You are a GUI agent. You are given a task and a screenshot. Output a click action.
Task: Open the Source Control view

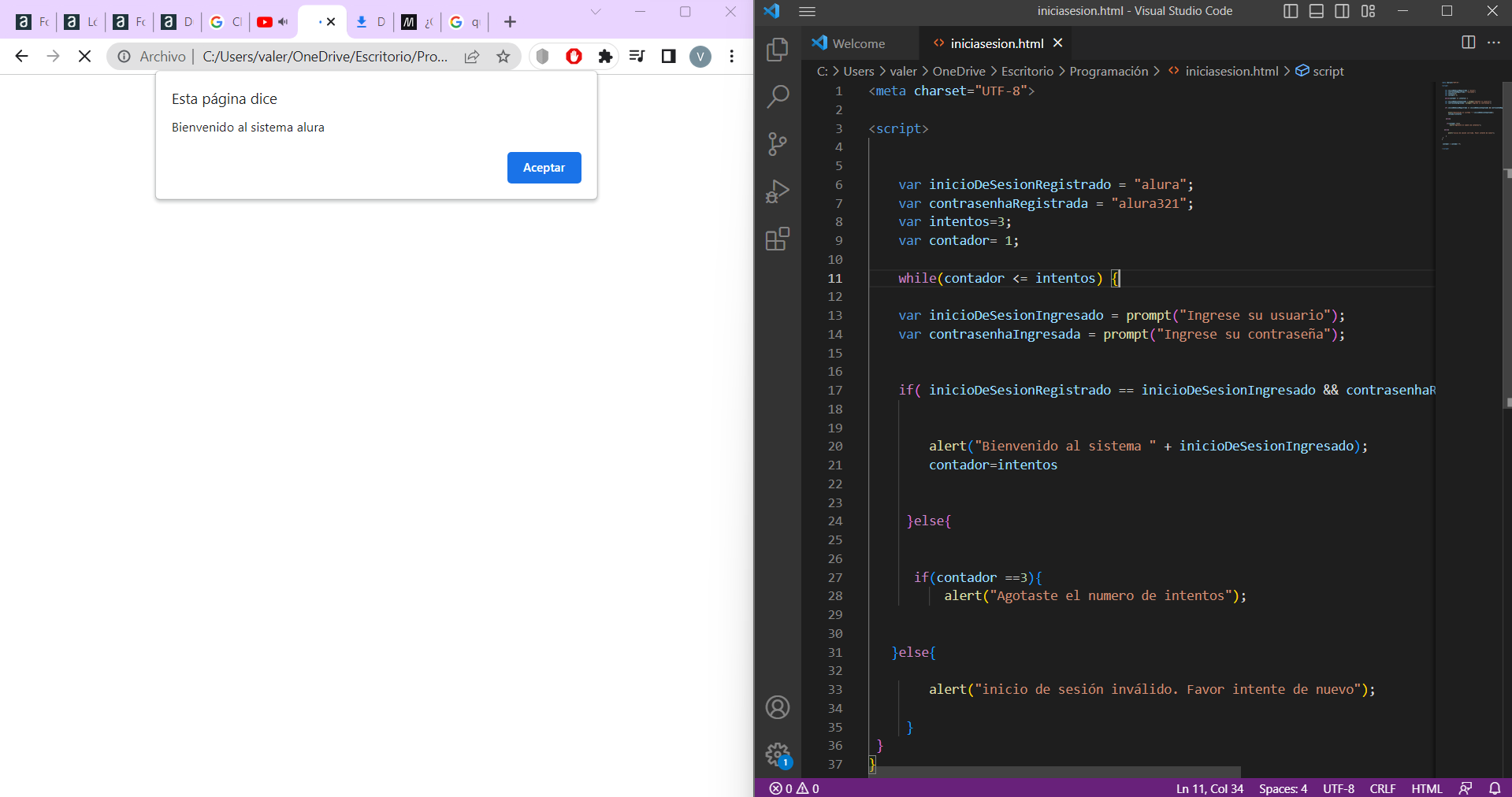[x=778, y=144]
